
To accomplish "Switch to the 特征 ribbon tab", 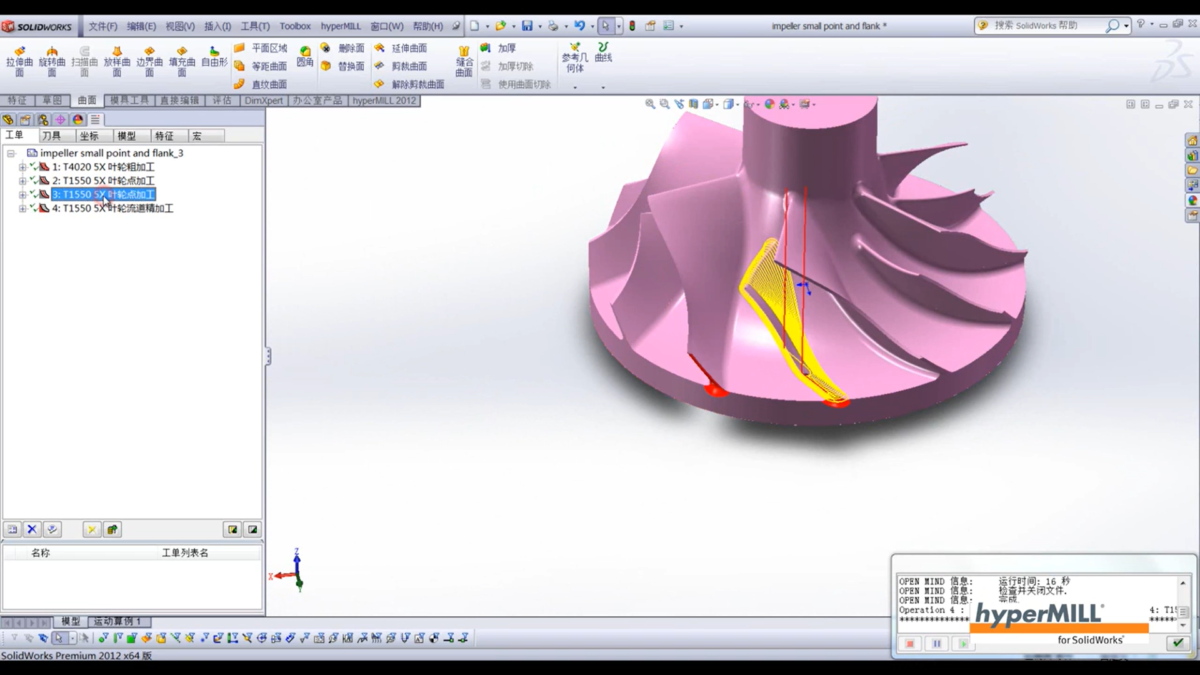I will pyautogui.click(x=17, y=101).
